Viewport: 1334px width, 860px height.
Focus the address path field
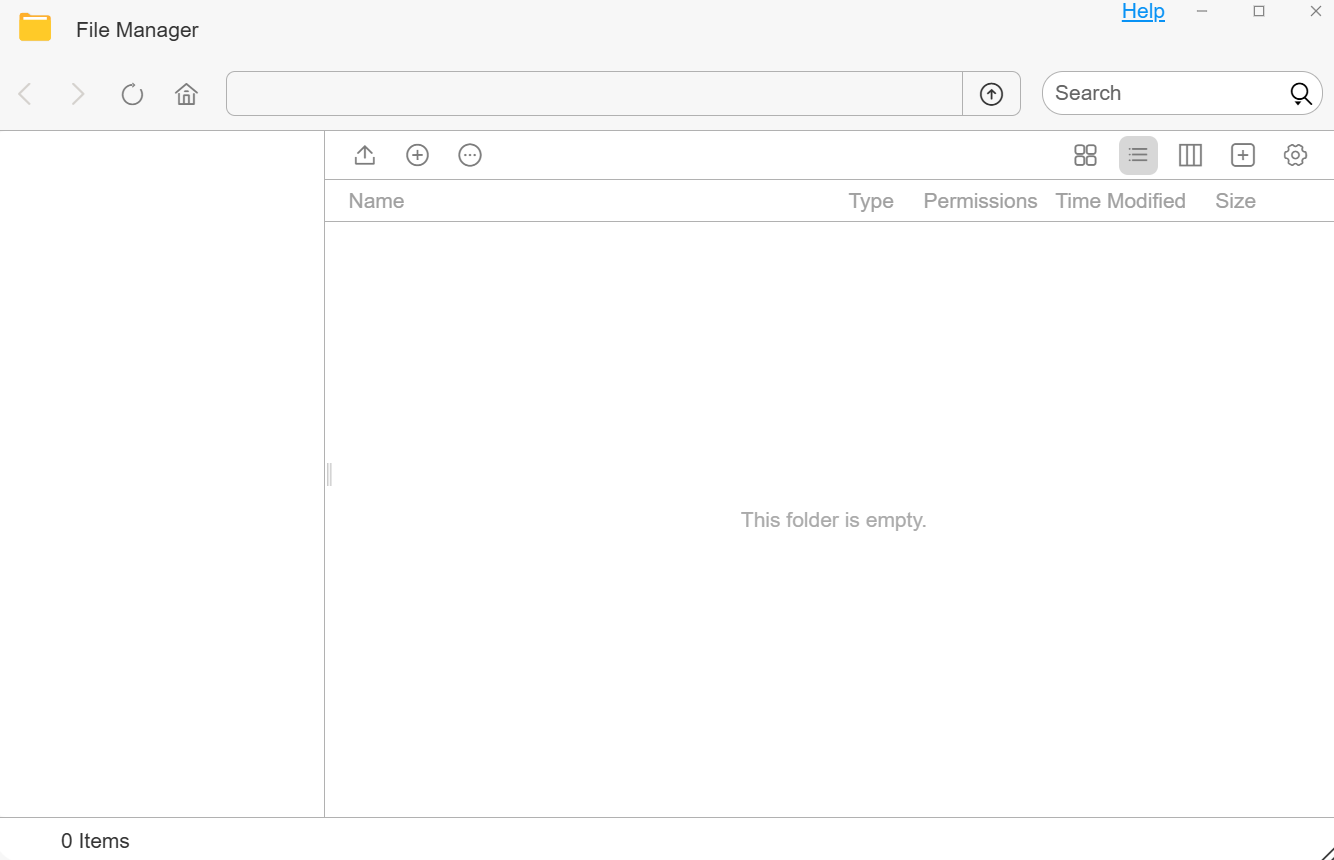tap(594, 94)
